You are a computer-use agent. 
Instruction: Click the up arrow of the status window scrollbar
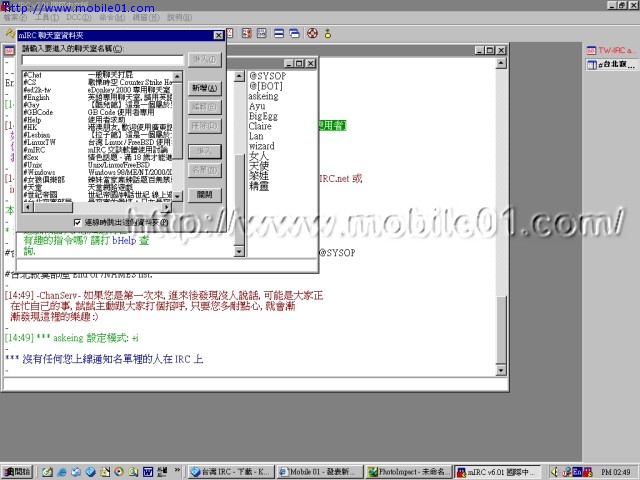[501, 63]
